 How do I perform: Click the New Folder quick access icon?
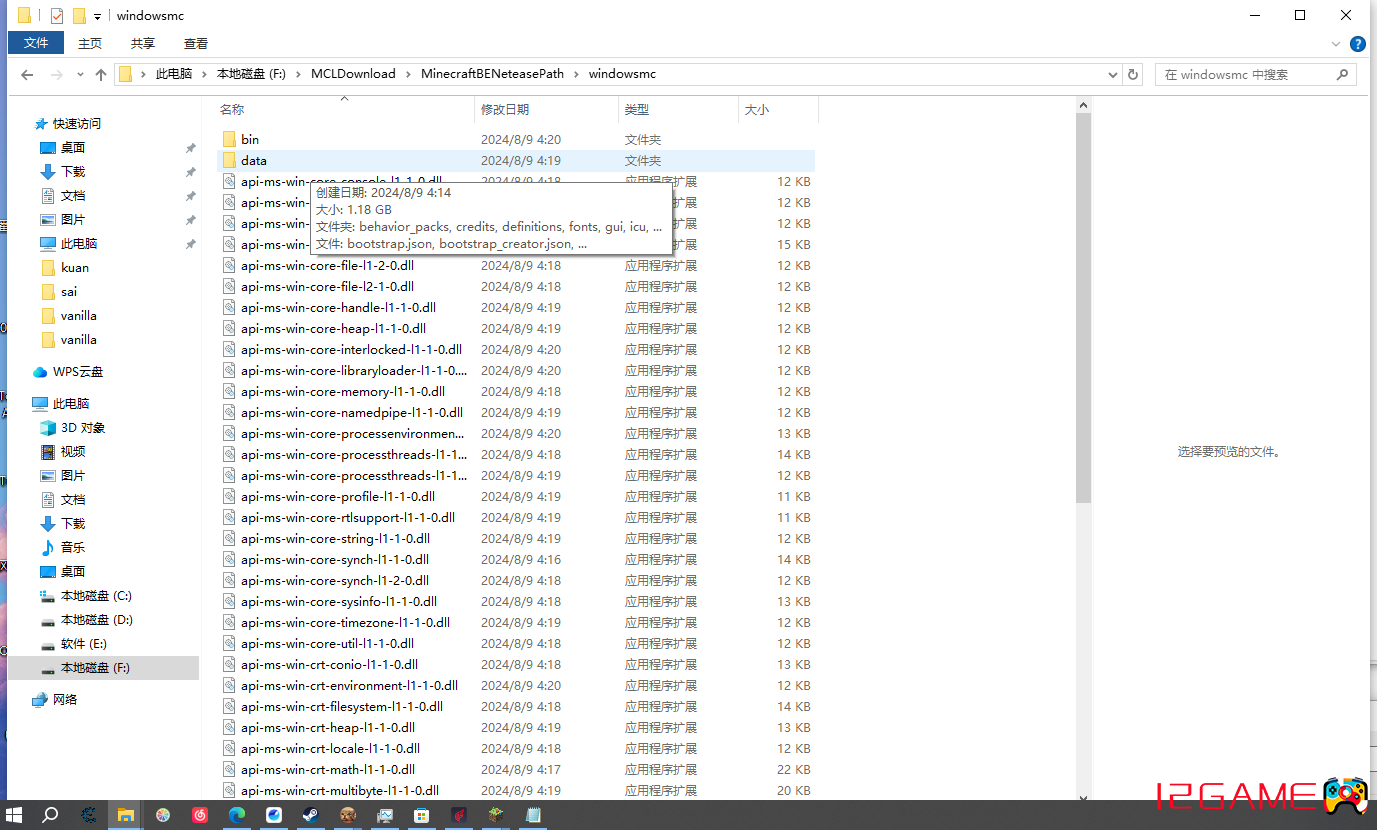tap(79, 16)
